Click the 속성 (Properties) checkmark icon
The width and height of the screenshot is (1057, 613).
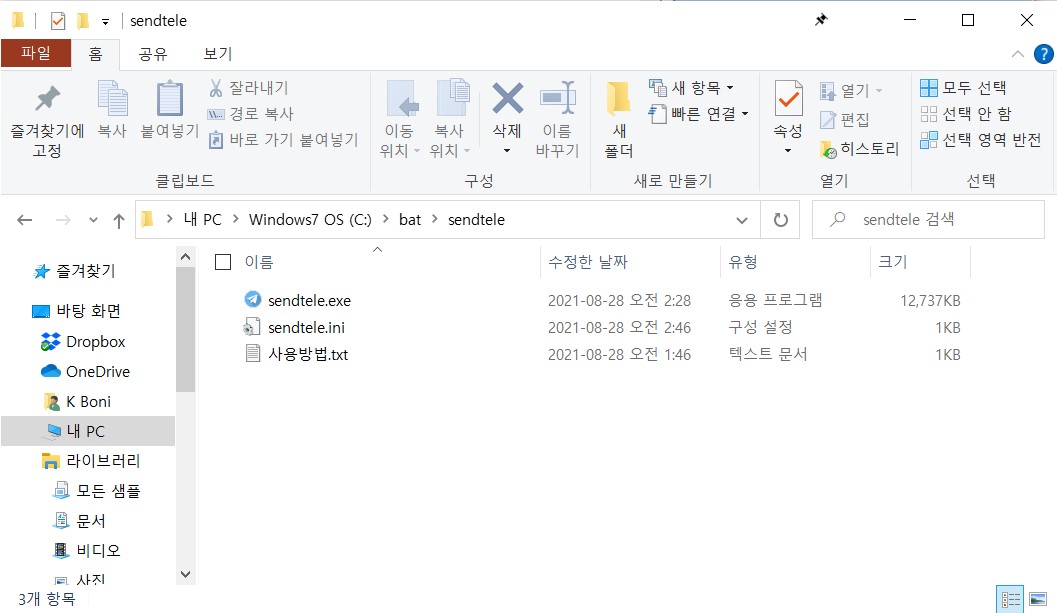click(x=788, y=99)
